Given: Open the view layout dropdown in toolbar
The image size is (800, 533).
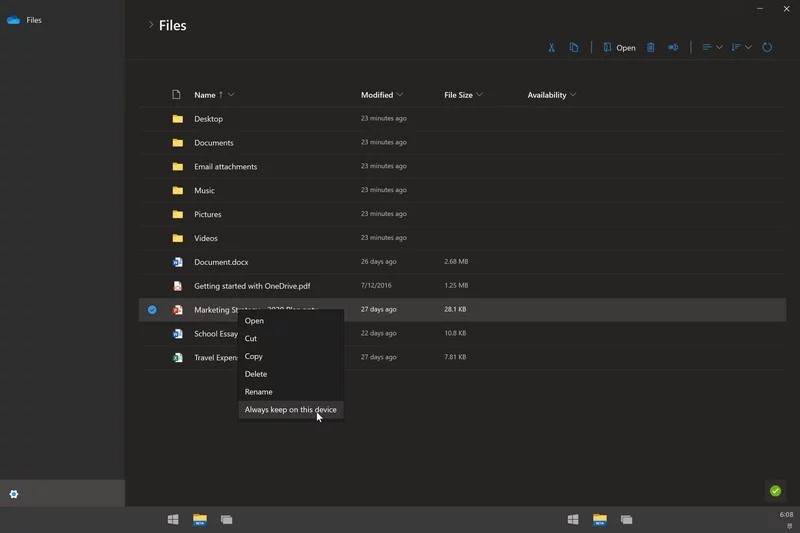Looking at the screenshot, I should (712, 47).
